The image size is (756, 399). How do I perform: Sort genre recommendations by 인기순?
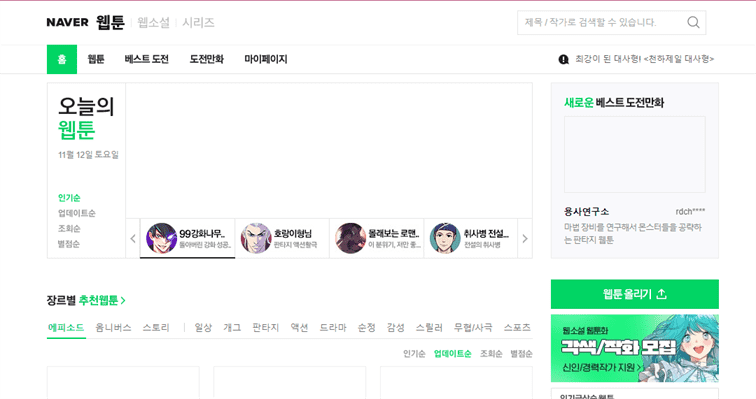[414, 354]
